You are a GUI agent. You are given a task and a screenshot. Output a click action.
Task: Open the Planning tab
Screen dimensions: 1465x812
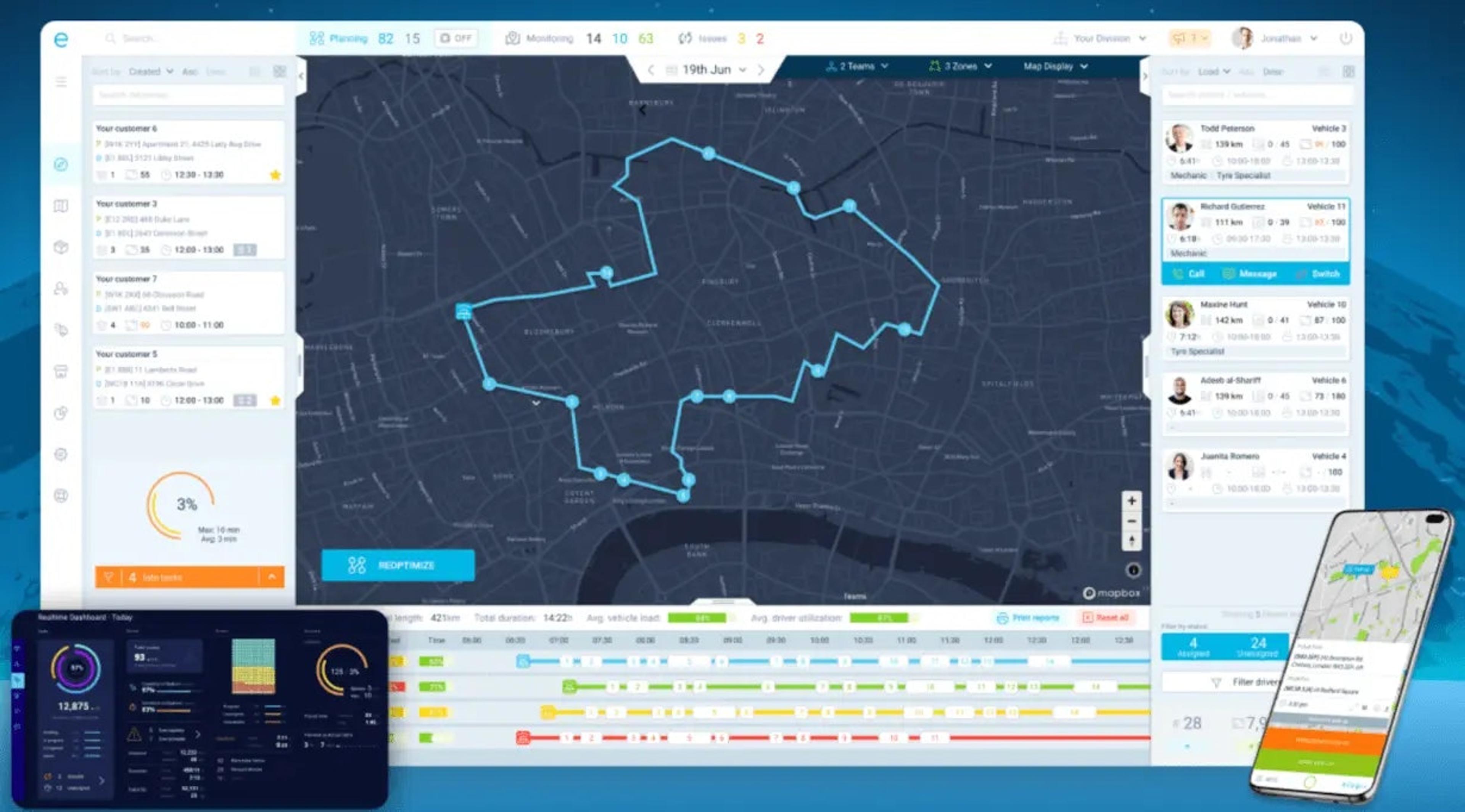(339, 38)
